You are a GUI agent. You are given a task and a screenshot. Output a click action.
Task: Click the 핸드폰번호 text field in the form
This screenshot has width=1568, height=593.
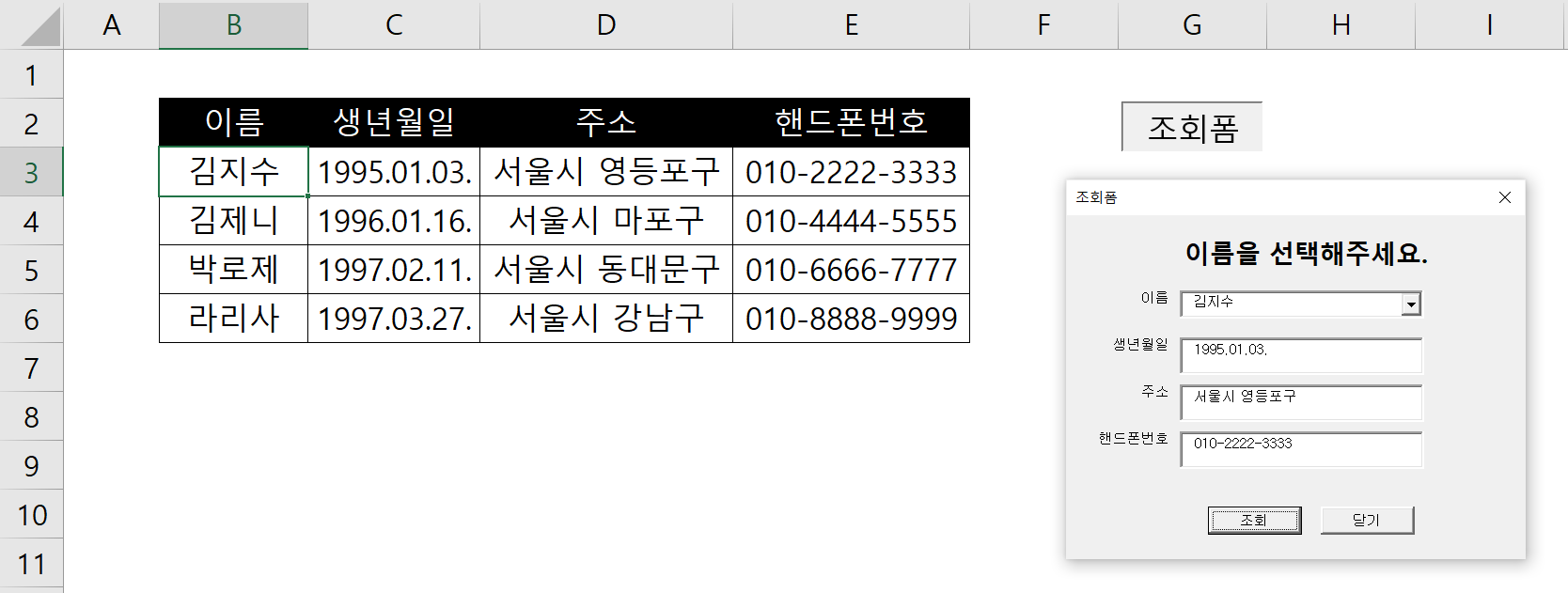pos(1301,449)
